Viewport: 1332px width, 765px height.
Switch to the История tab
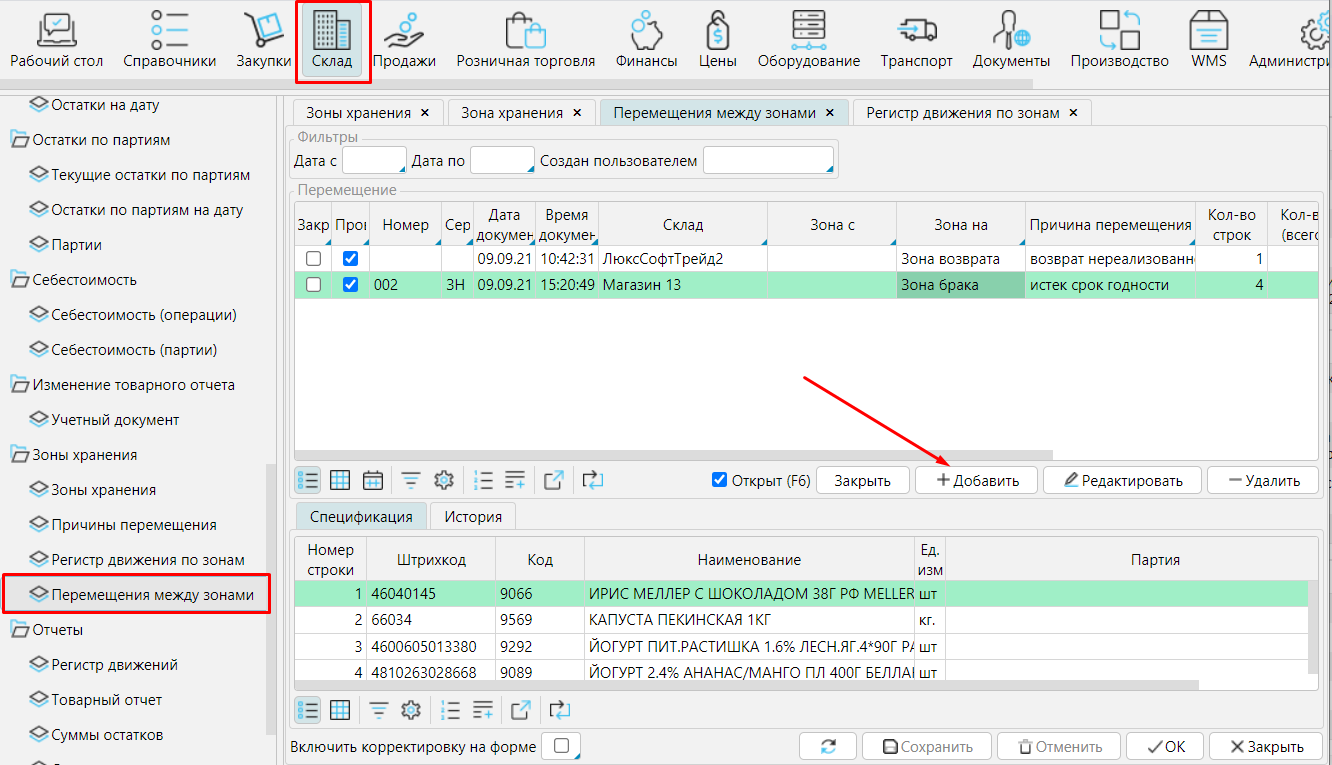472,517
